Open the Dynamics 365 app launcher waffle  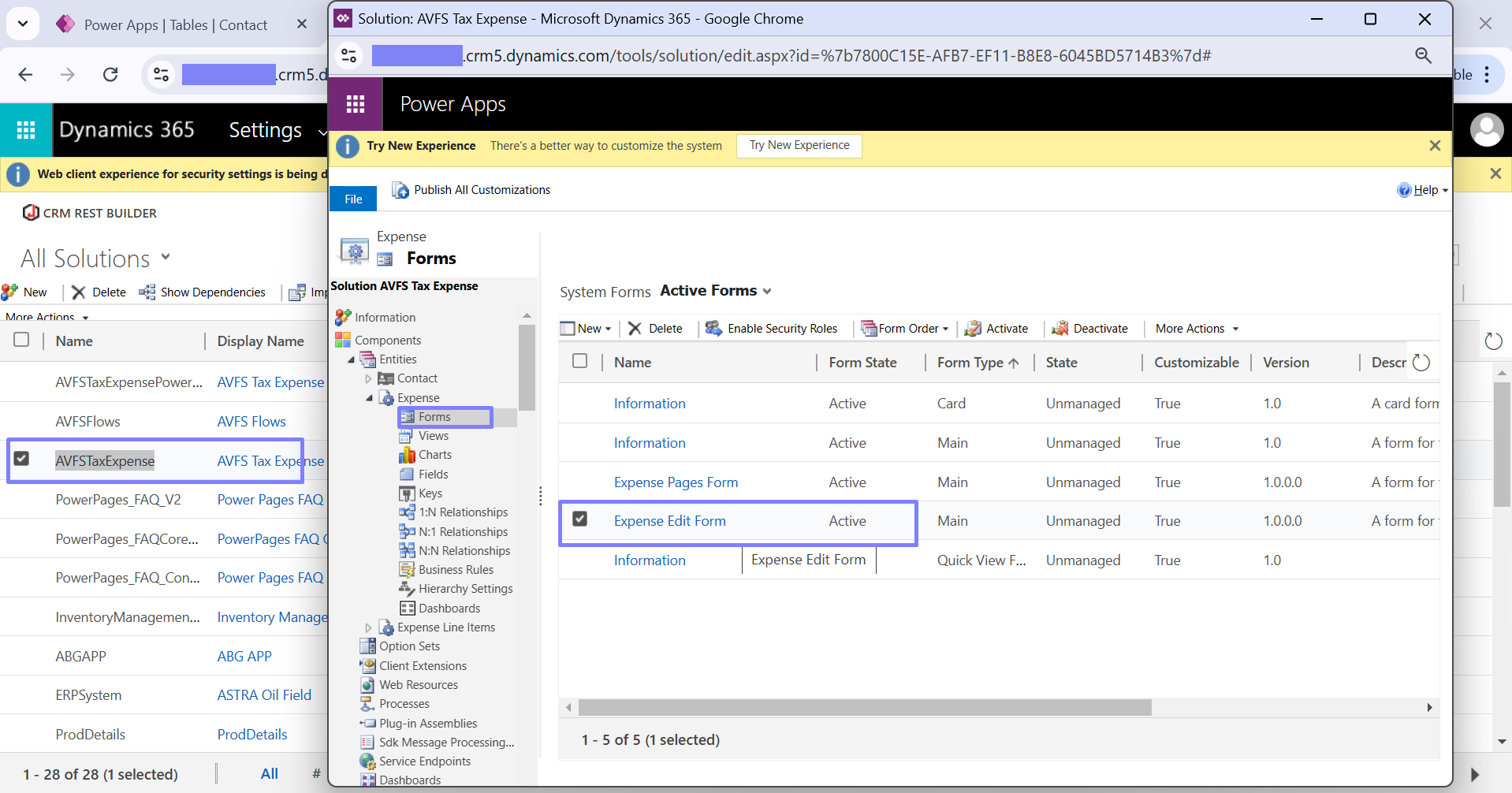[x=26, y=130]
